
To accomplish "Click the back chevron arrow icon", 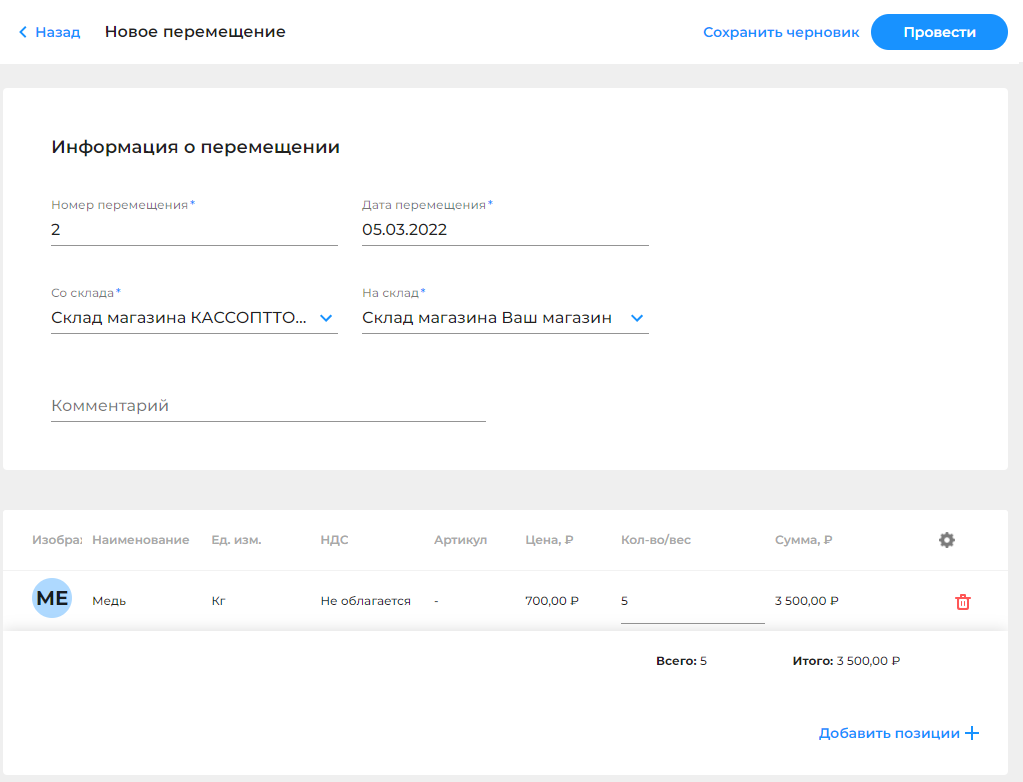I will 23,32.
